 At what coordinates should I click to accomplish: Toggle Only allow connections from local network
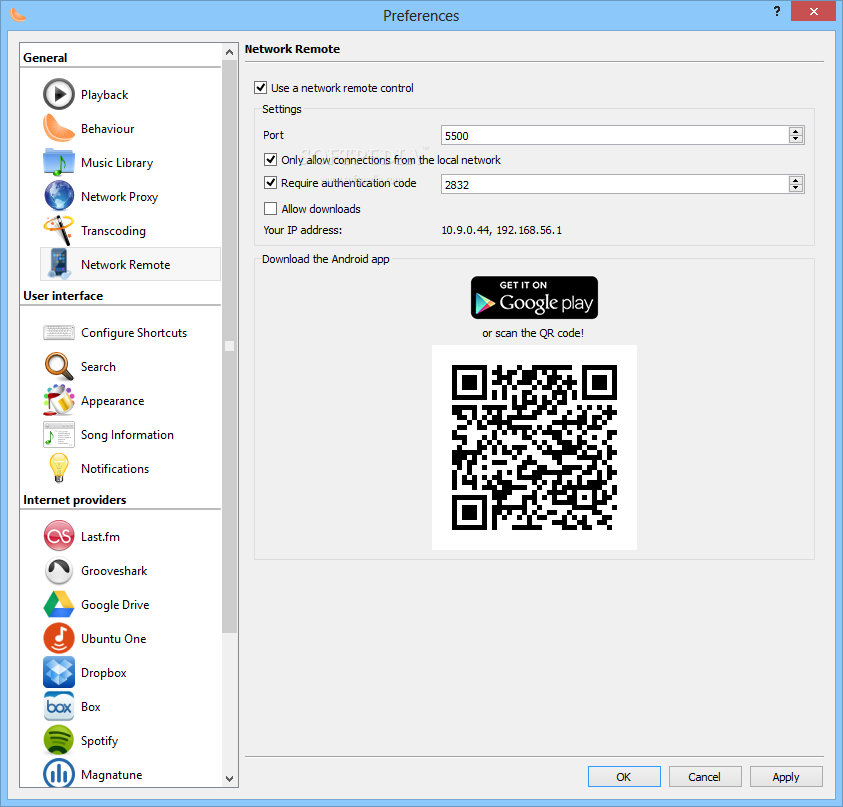(270, 159)
